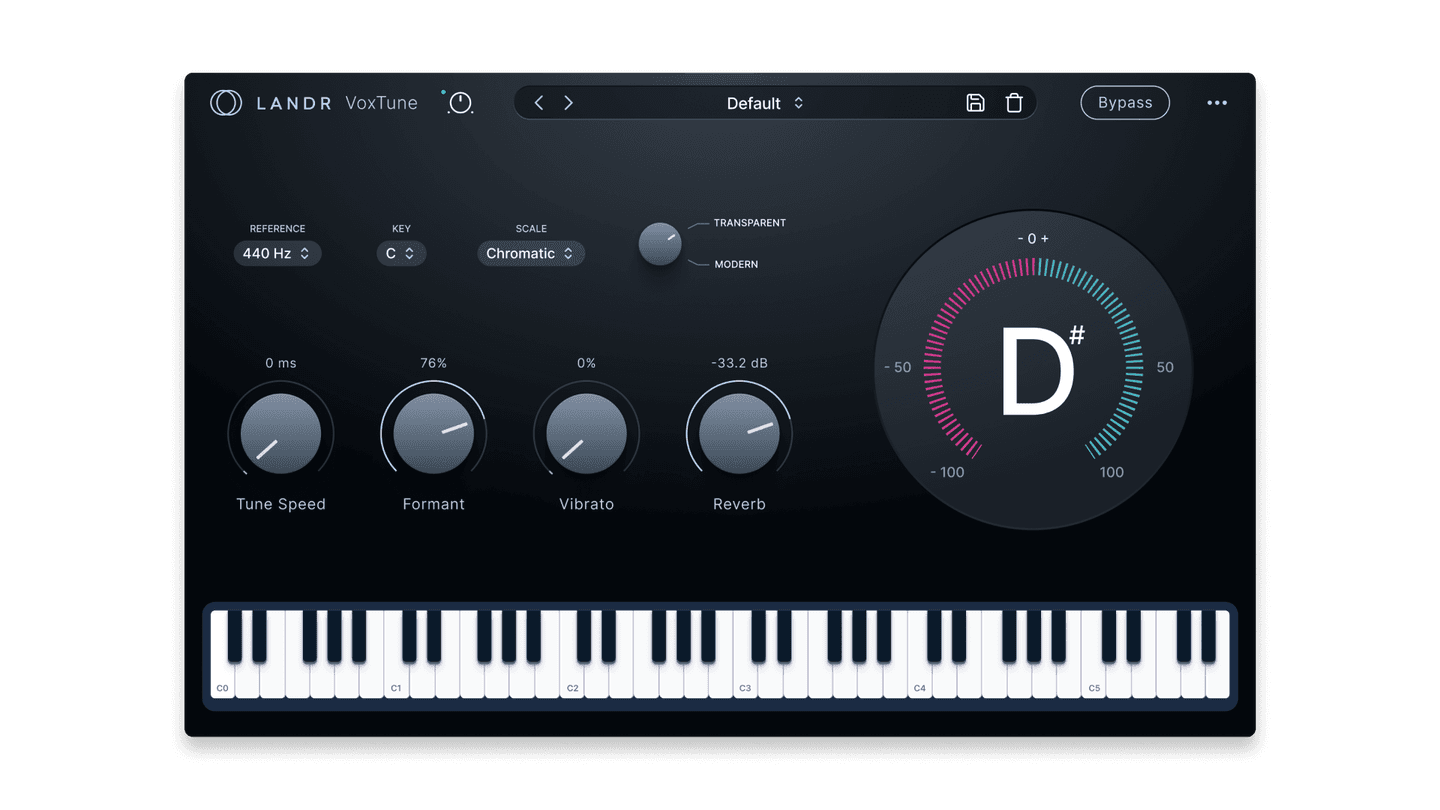Delete the current preset
The width and height of the screenshot is (1440, 810).
(1014, 102)
